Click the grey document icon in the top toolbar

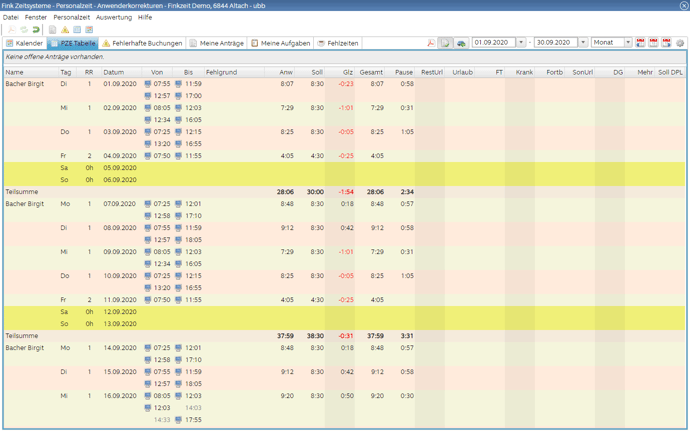click(x=52, y=29)
